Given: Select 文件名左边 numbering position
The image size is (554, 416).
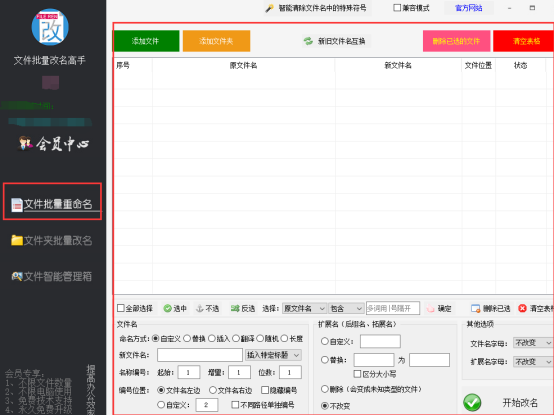Looking at the screenshot, I should pos(161,390).
